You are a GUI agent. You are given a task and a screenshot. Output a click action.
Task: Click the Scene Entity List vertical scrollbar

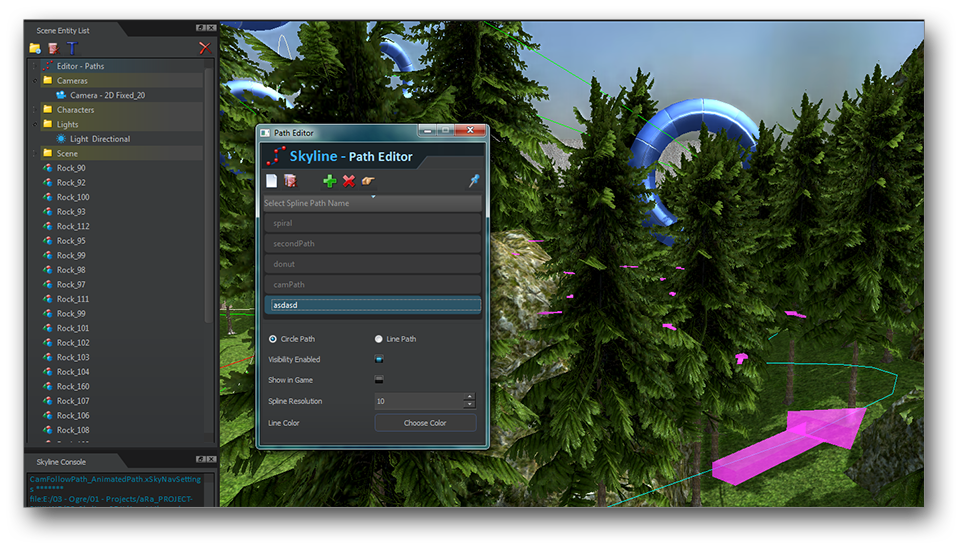click(209, 196)
